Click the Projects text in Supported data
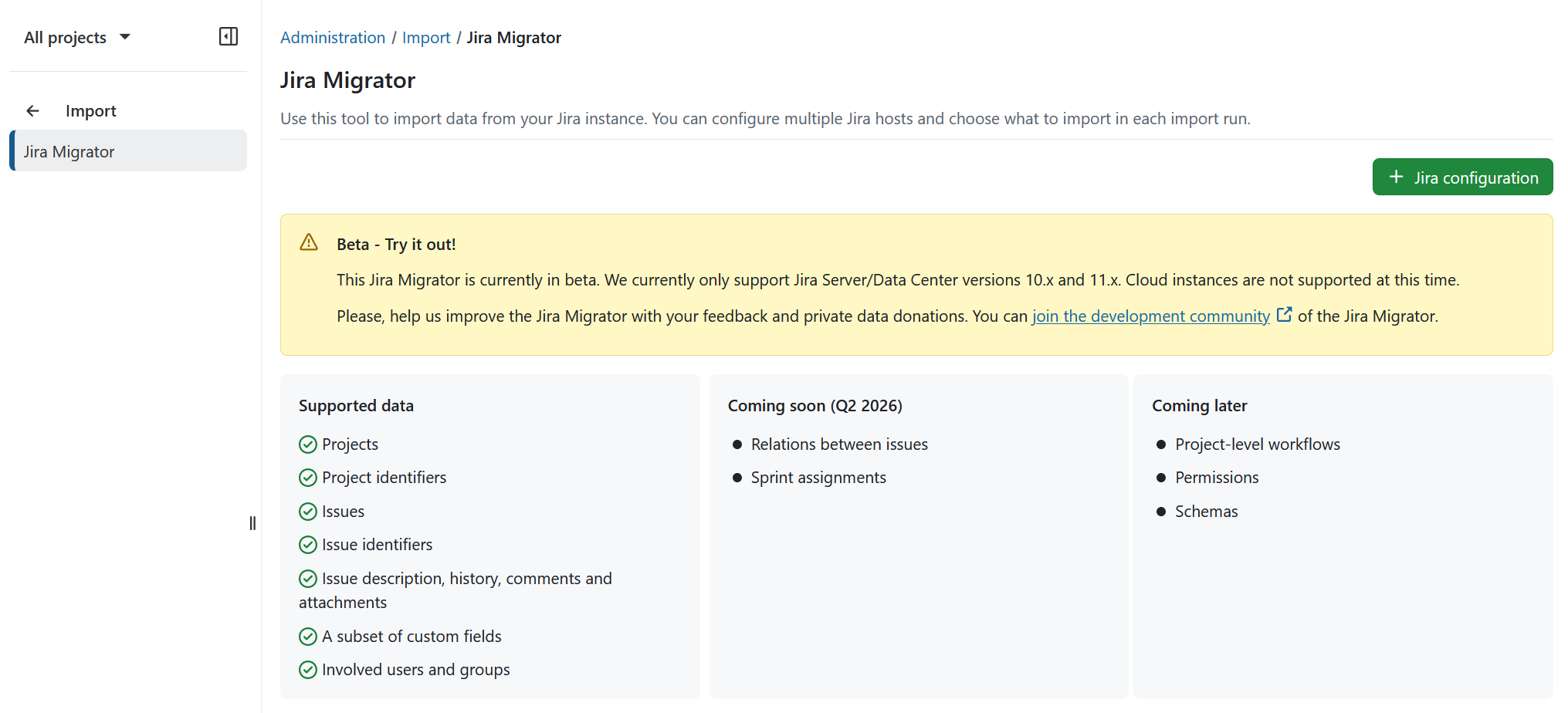The height and width of the screenshot is (713, 1568). (350, 444)
